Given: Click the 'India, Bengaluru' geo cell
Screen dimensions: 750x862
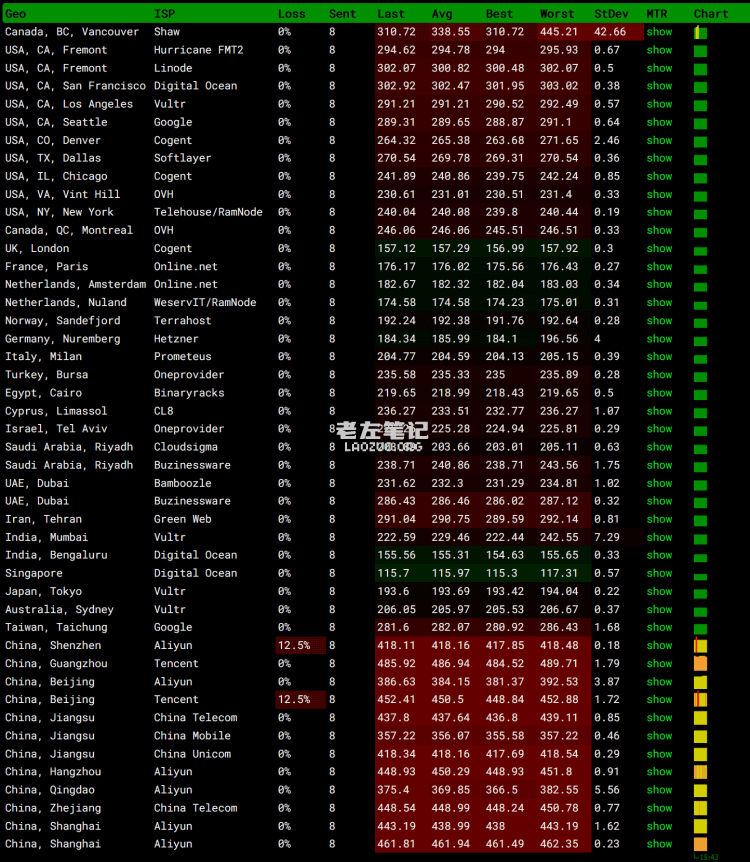Looking at the screenshot, I should [56, 555].
